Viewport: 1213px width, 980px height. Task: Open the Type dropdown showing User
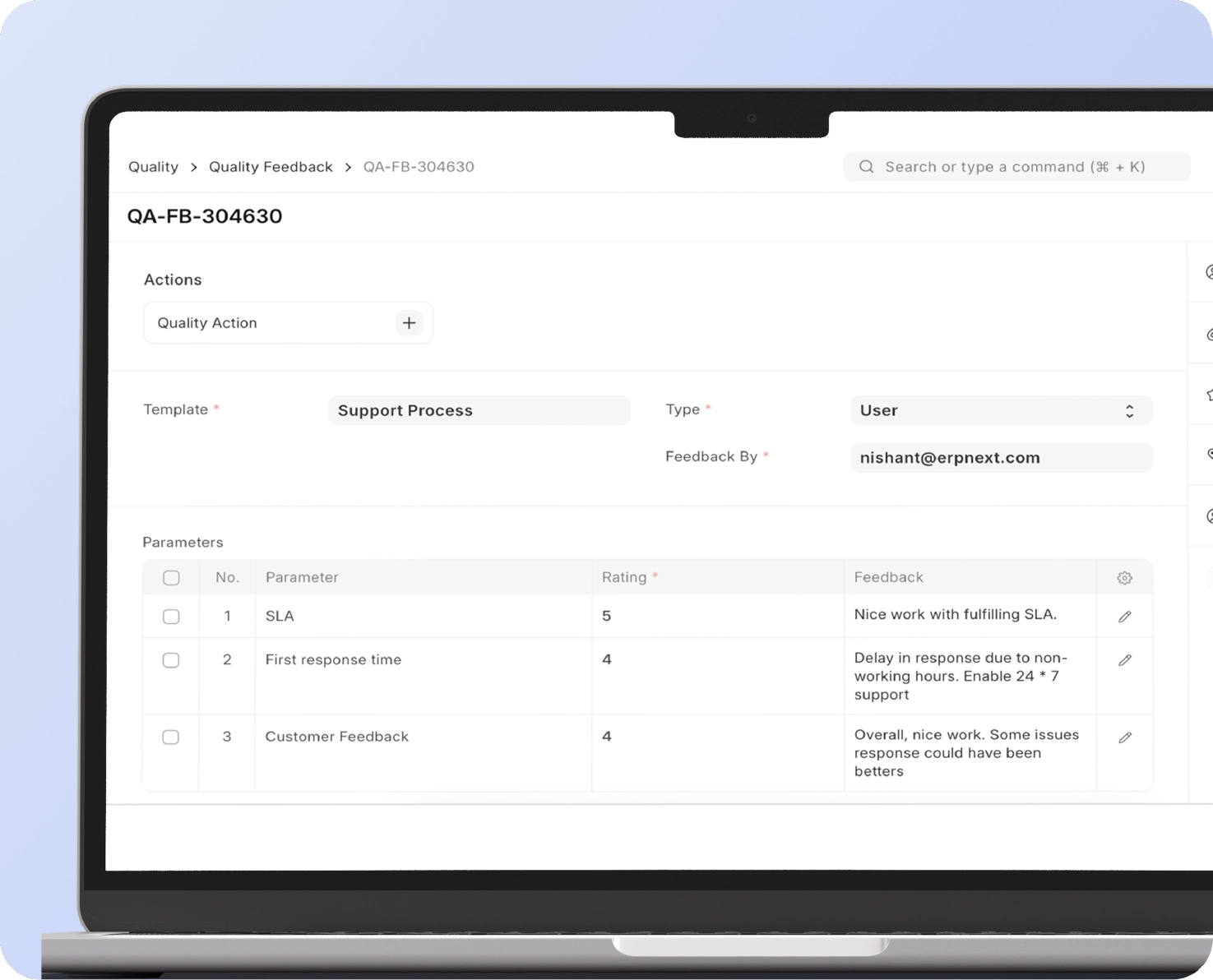[1001, 410]
